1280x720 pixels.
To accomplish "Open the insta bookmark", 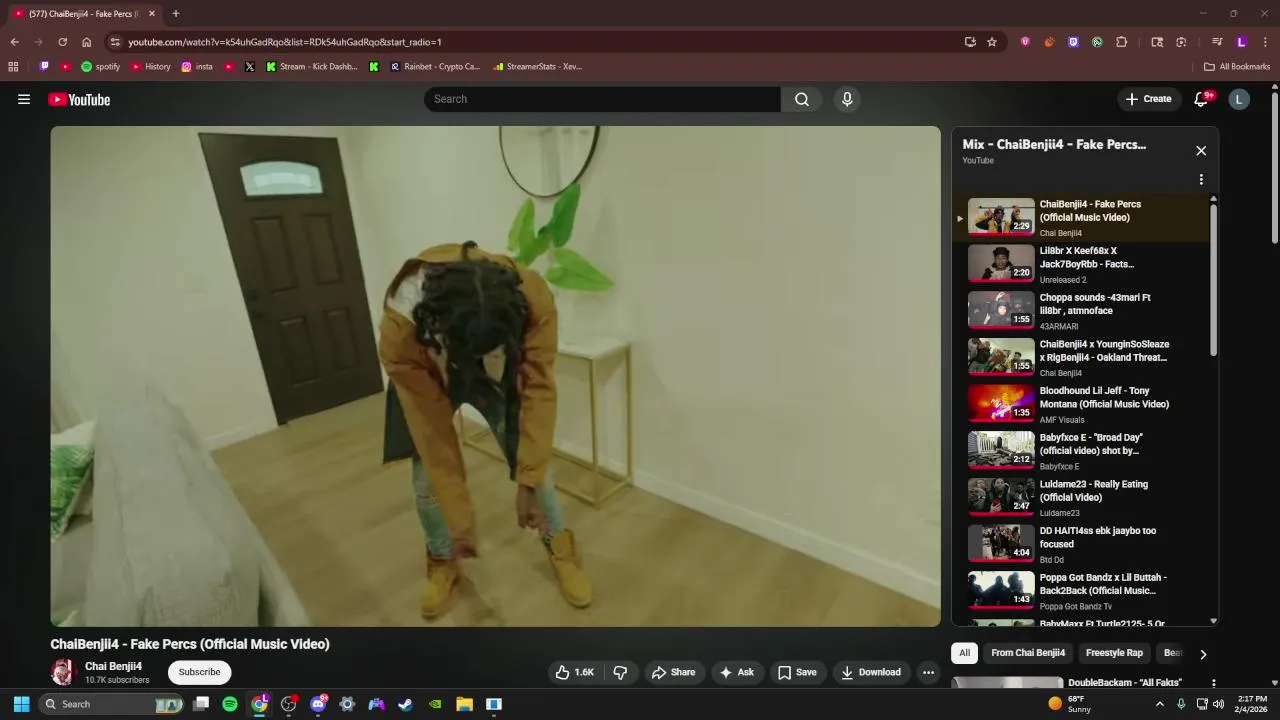I will click(197, 67).
